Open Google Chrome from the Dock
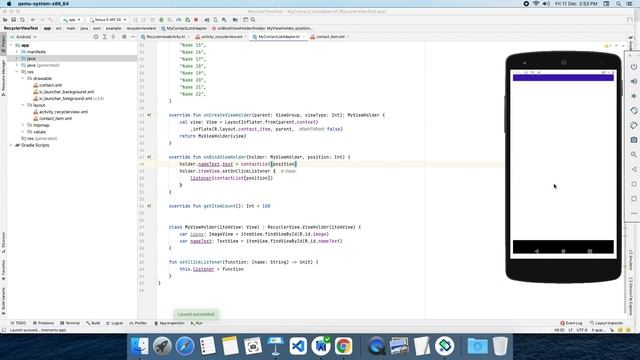The image size is (640, 360). point(343,346)
